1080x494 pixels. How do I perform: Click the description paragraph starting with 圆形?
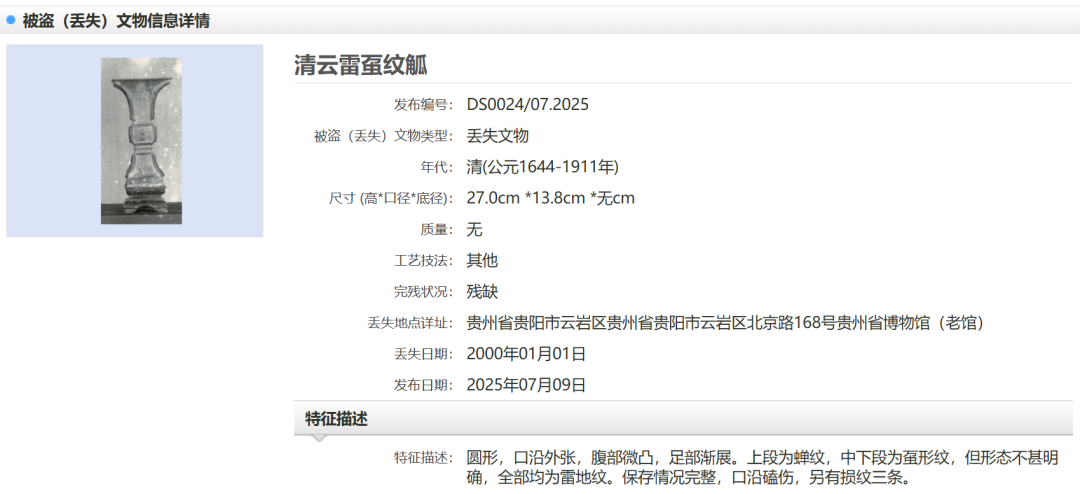pyautogui.click(x=760, y=467)
